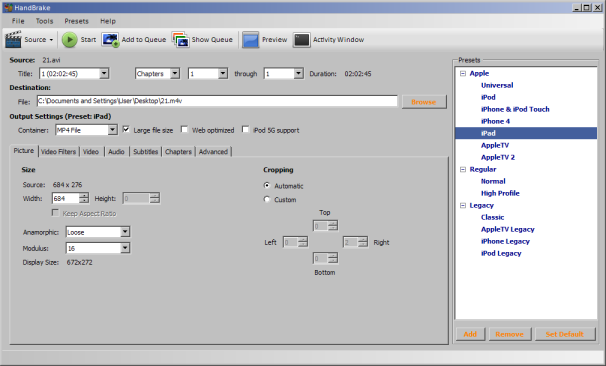Switch to the Video Filters tab
Image resolution: width=606 pixels, height=366 pixels.
pyautogui.click(x=58, y=152)
